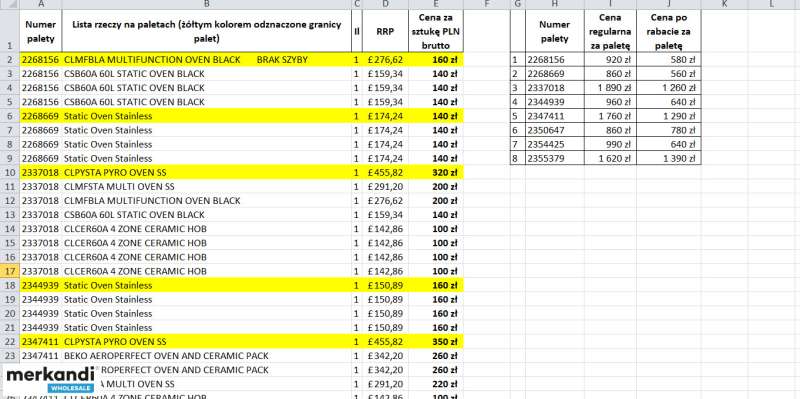Click BEKO AEROPERFECT OVEN cell in row 23
The width and height of the screenshot is (800, 399).
coord(207,356)
